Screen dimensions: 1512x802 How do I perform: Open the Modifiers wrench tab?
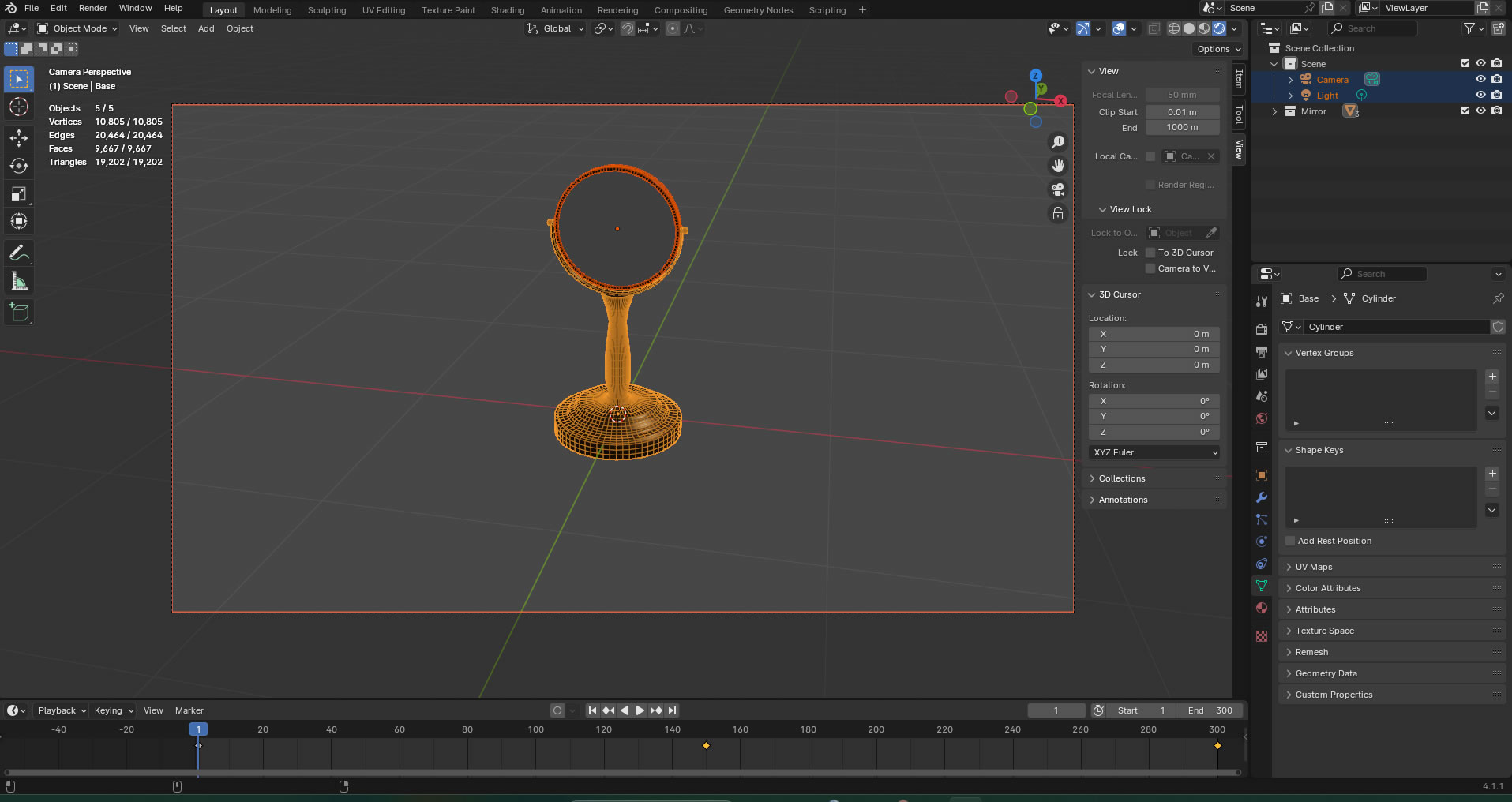[x=1262, y=497]
